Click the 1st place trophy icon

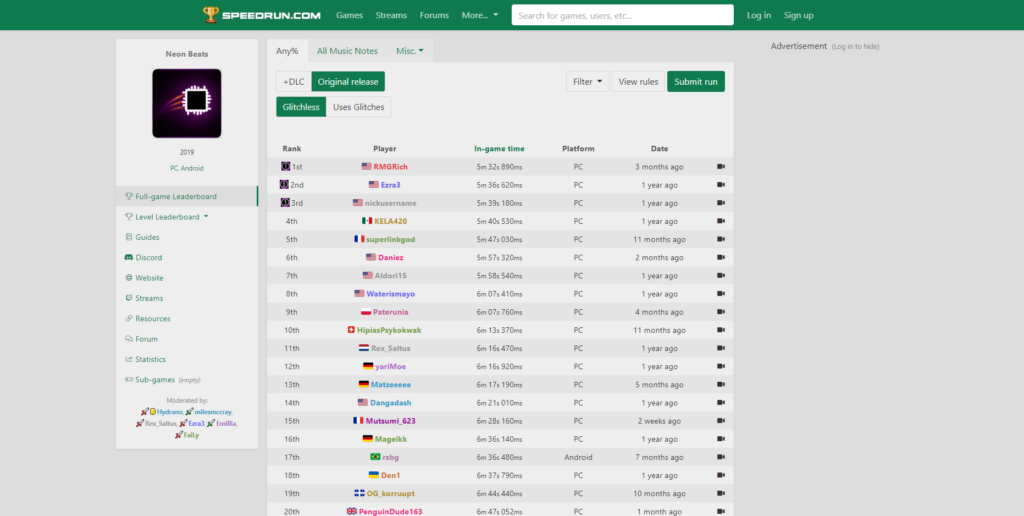[286, 167]
